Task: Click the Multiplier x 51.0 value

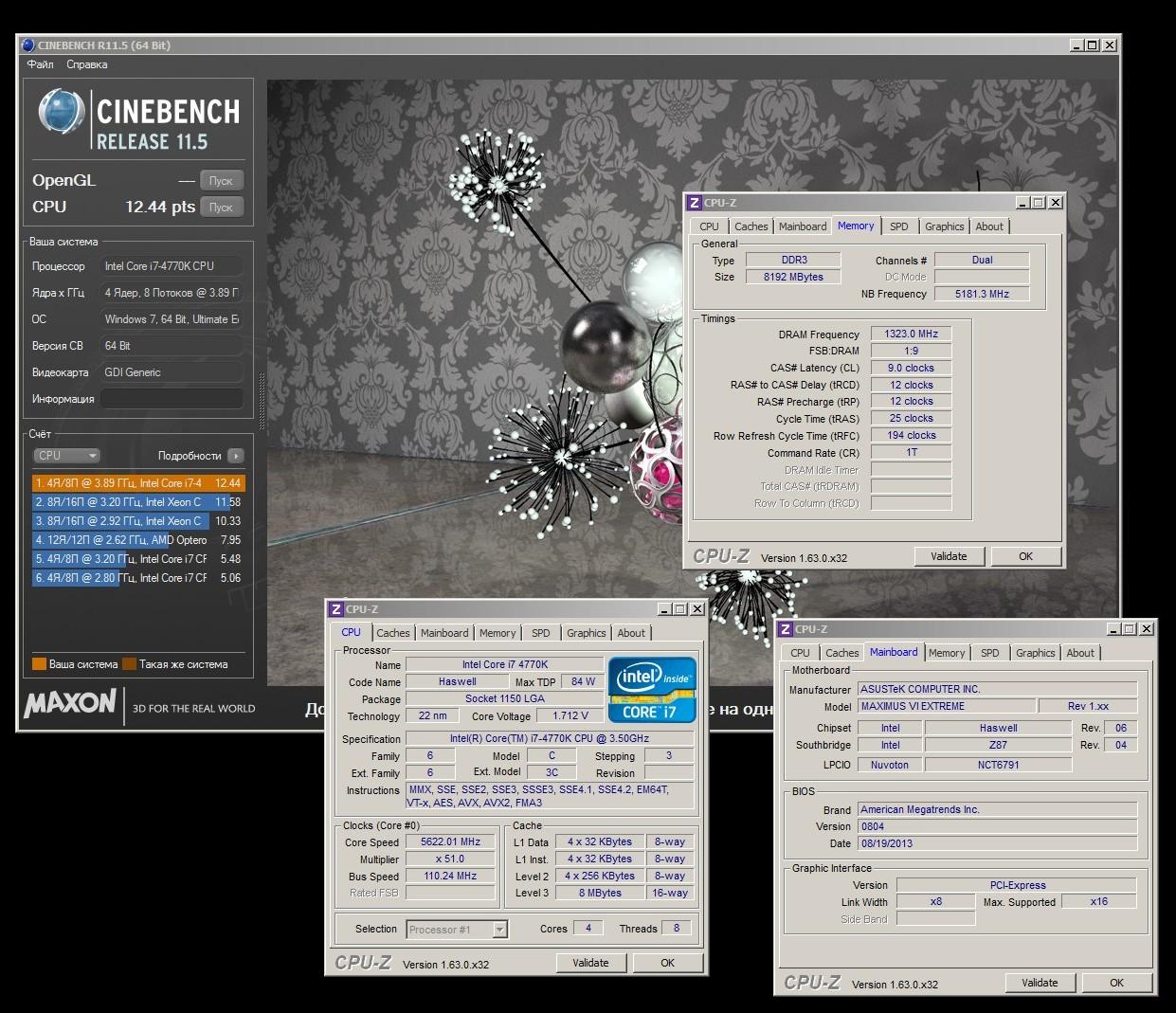Action: (451, 859)
